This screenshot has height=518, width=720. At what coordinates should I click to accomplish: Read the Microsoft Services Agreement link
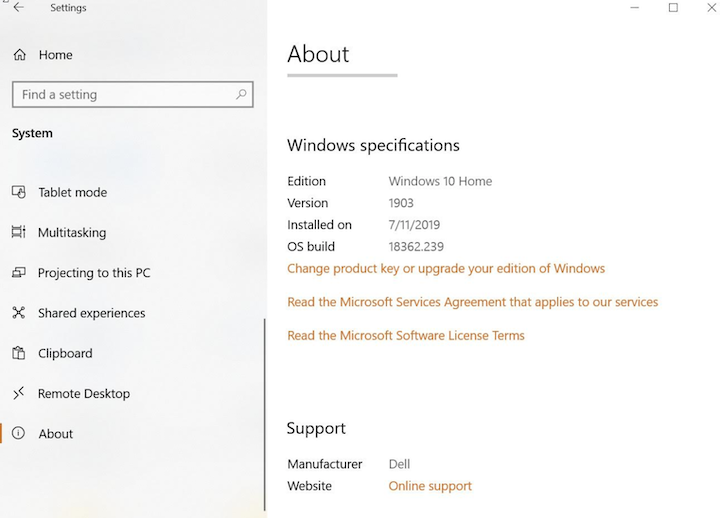coord(472,302)
